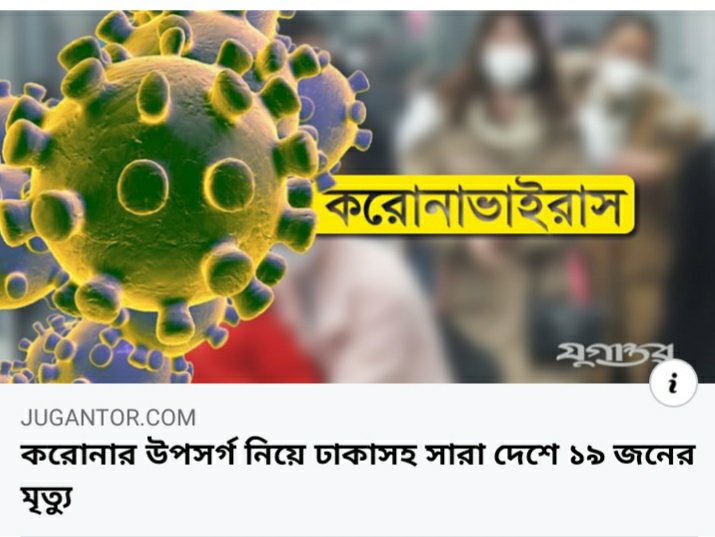715x537 pixels.
Task: Tap the first headline word করোনার
Action: tap(78, 454)
